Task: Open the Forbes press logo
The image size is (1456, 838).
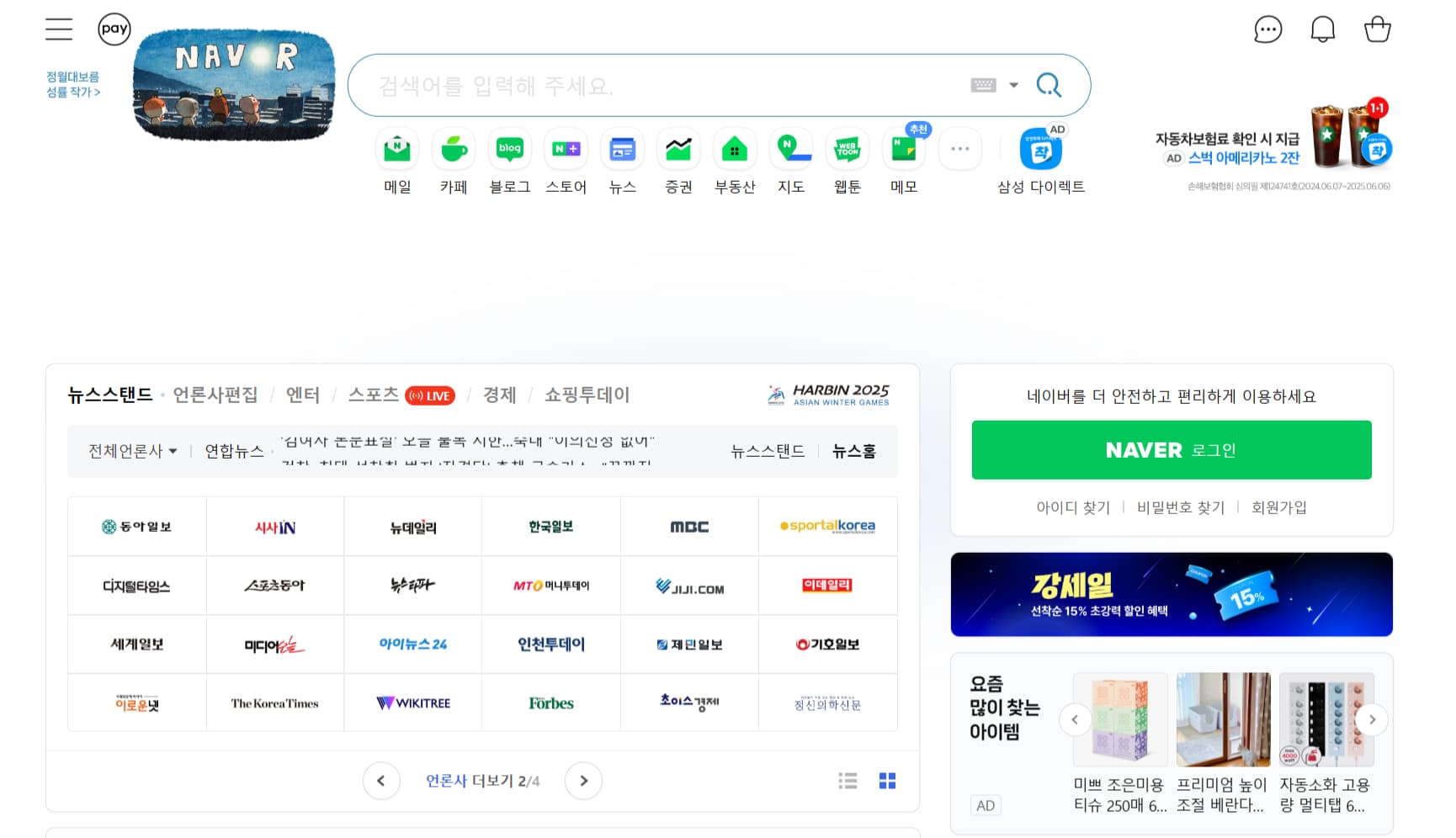Action: pyautogui.click(x=551, y=703)
